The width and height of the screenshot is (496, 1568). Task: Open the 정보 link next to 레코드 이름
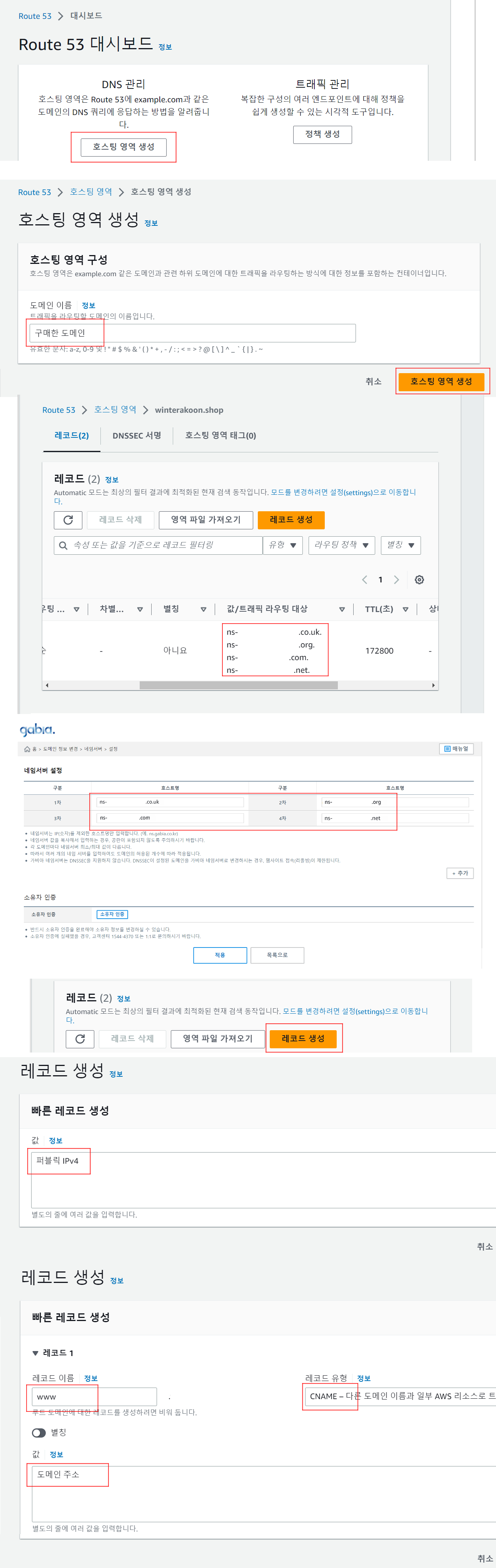pos(91,1379)
